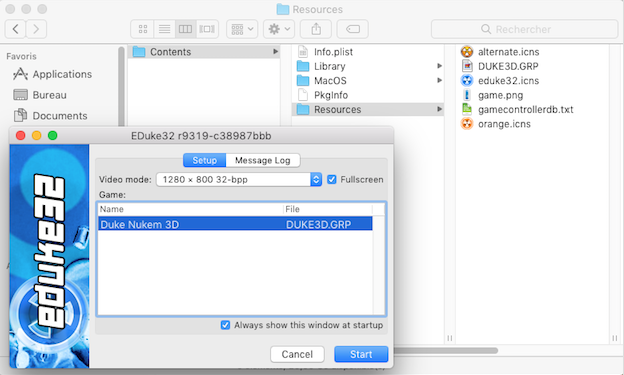Screen dimensions: 624x375
Task: Toggle Always show this window at startup
Action: (225, 325)
